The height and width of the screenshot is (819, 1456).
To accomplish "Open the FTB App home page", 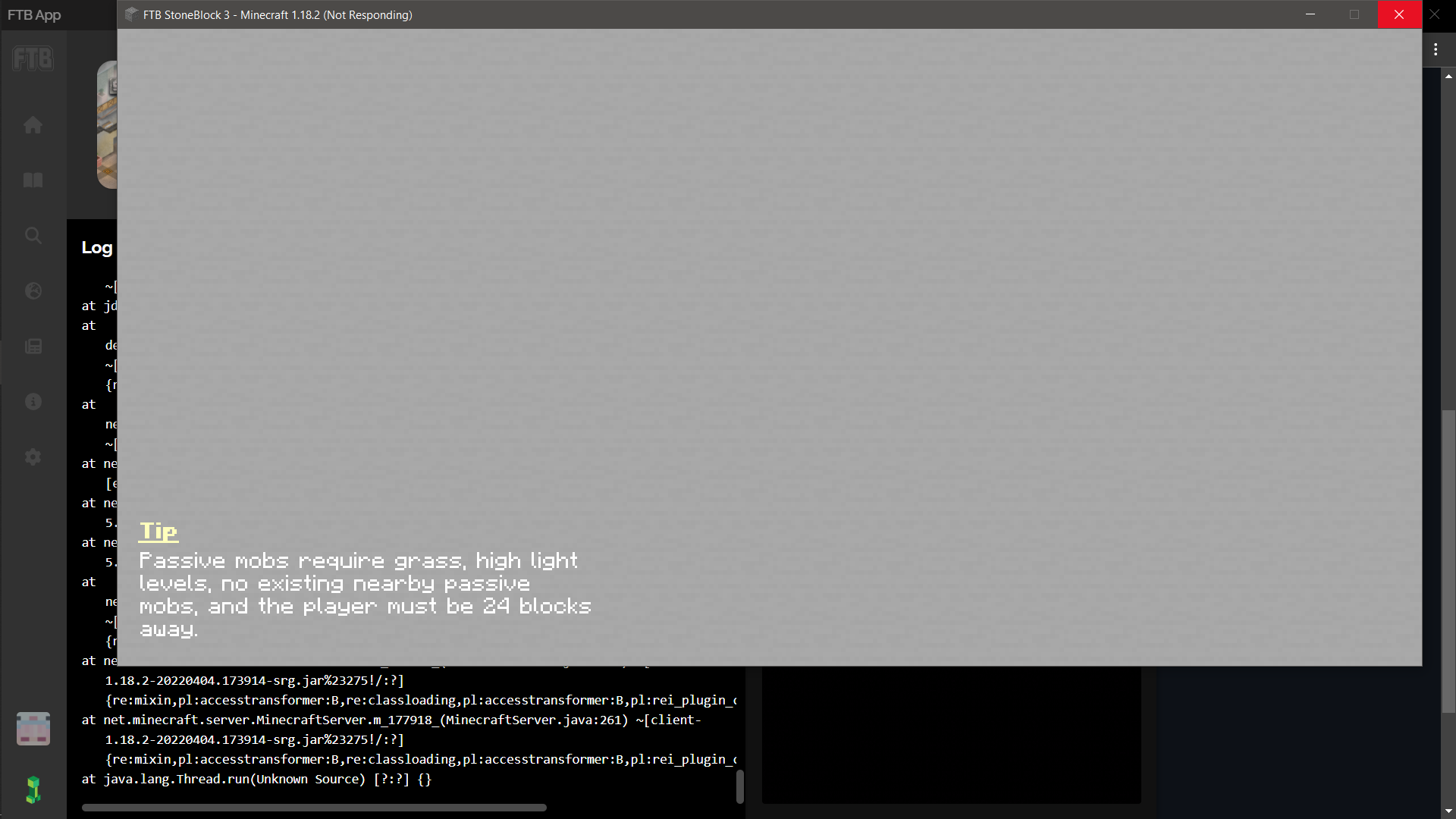I will (x=33, y=124).
